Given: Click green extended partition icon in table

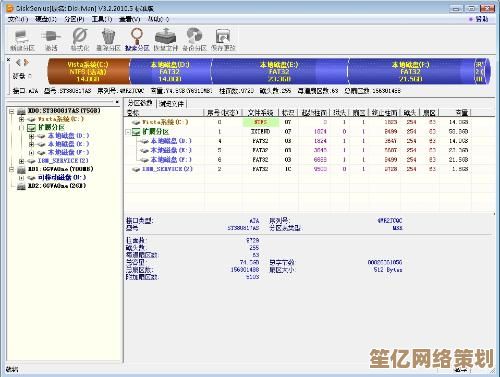Looking at the screenshot, I should (x=136, y=132).
